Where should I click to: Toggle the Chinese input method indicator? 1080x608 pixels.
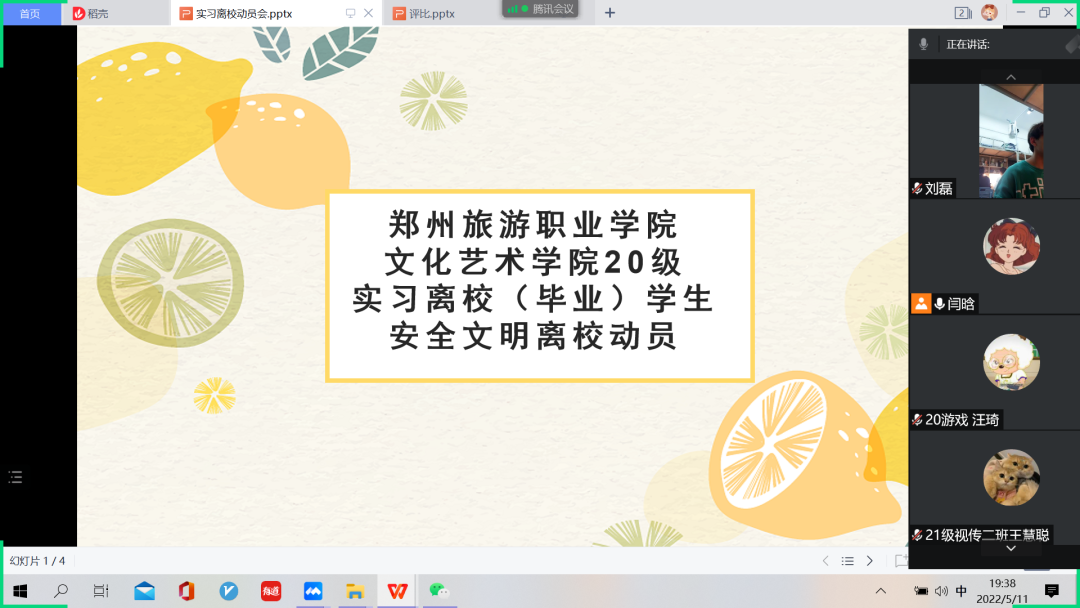tap(961, 591)
